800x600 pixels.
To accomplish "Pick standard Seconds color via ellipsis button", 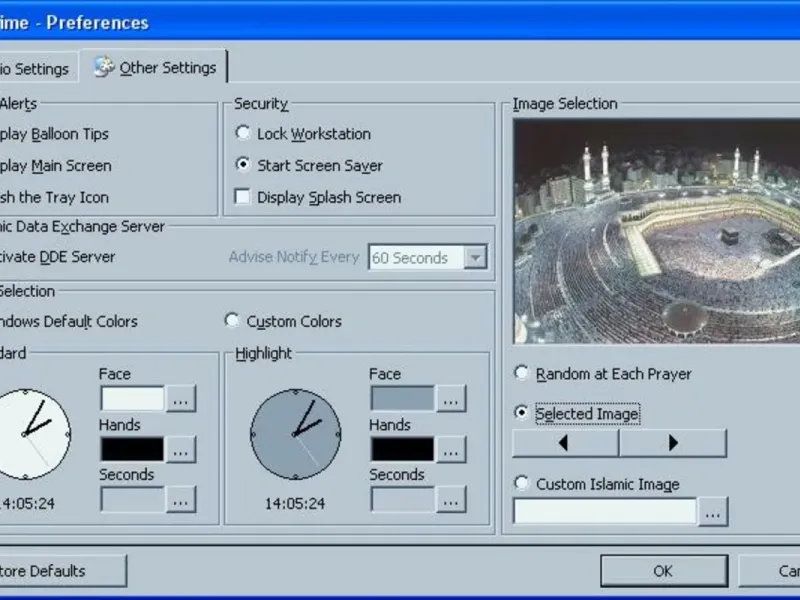I will 181,499.
